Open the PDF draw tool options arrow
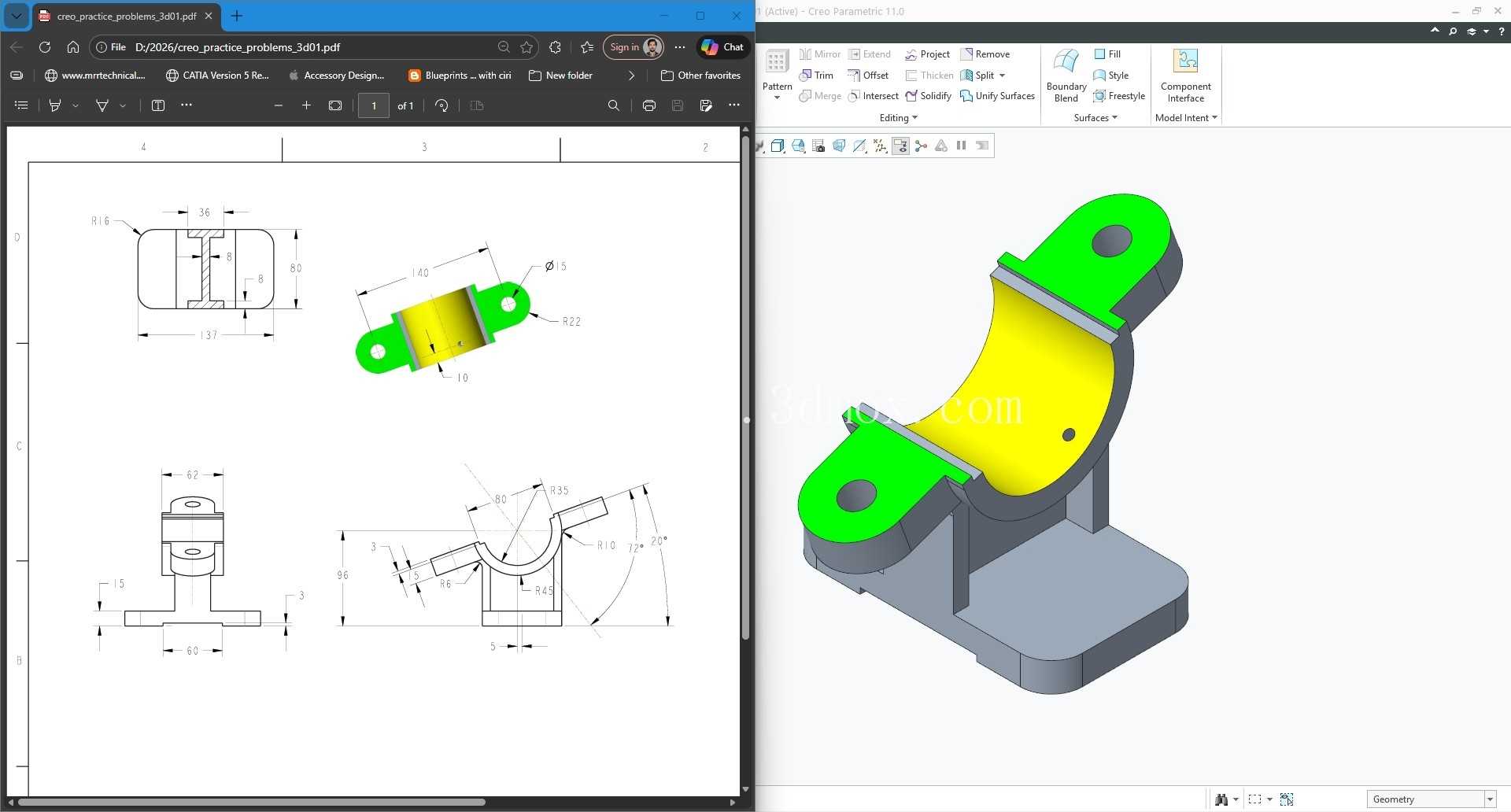The image size is (1511, 812). 123,105
